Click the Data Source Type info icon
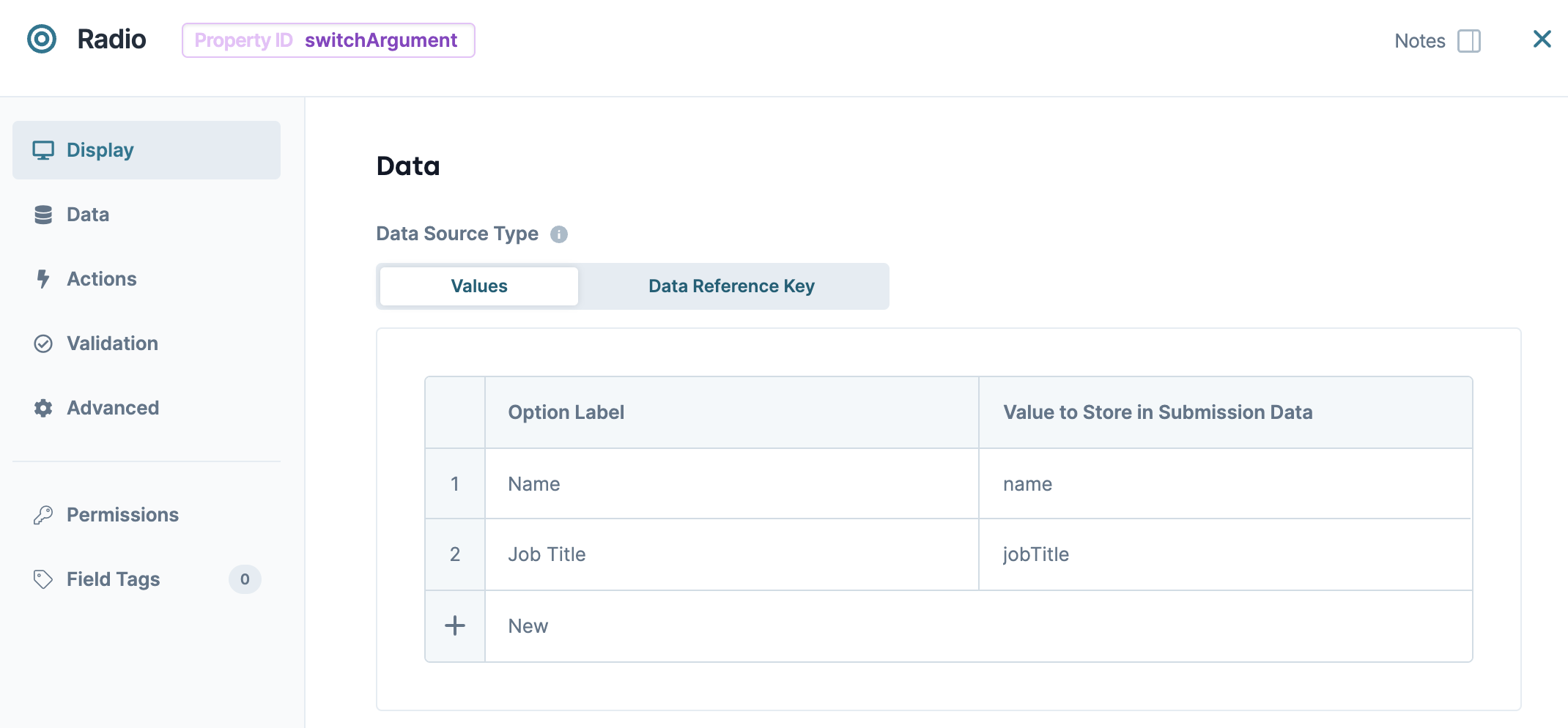The width and height of the screenshot is (1568, 728). pyautogui.click(x=559, y=234)
